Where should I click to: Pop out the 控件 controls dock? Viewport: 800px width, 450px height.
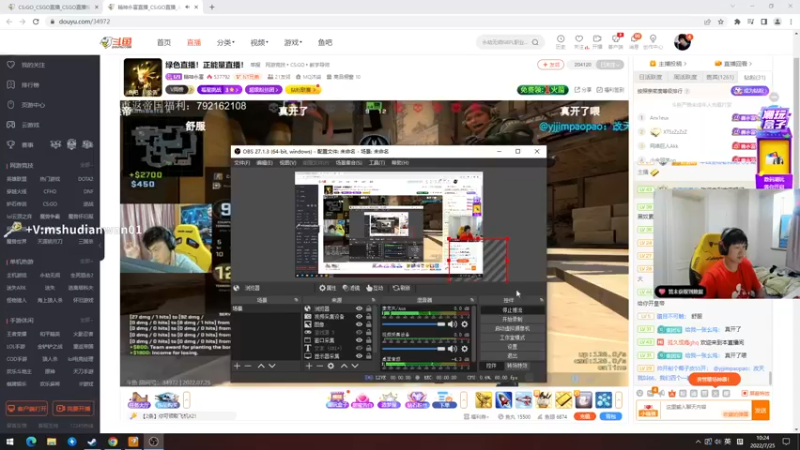[x=541, y=300]
